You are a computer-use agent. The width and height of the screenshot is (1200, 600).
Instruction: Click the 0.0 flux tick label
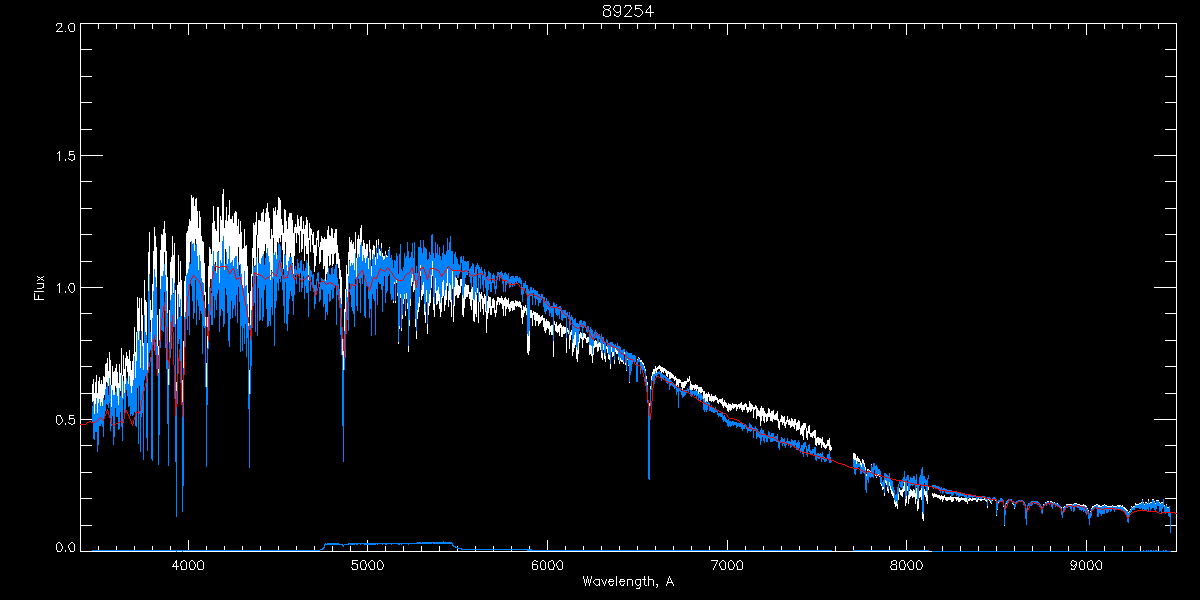[x=66, y=548]
